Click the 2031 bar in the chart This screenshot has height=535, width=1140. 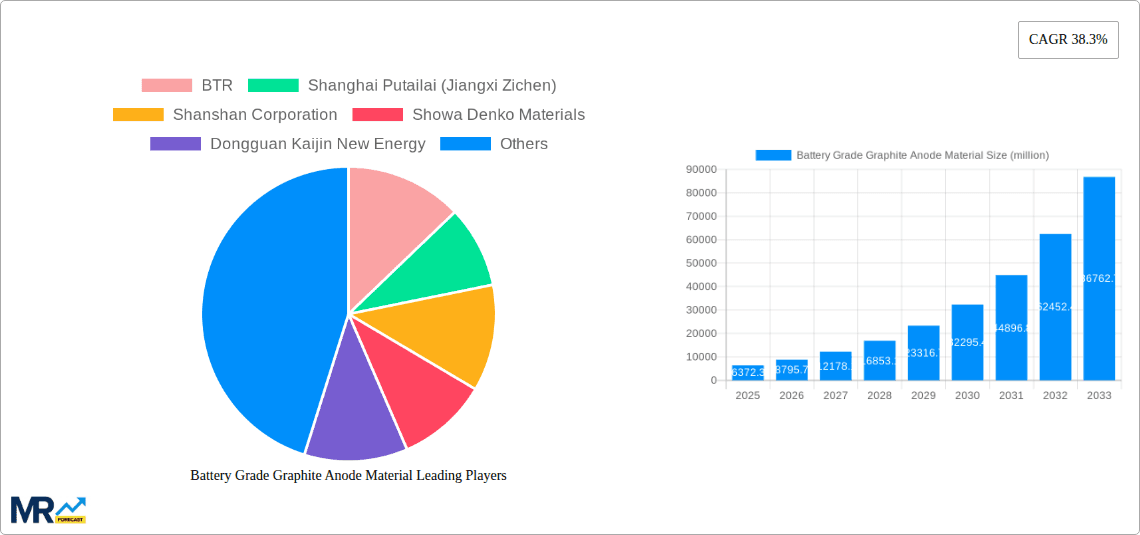[1011, 328]
